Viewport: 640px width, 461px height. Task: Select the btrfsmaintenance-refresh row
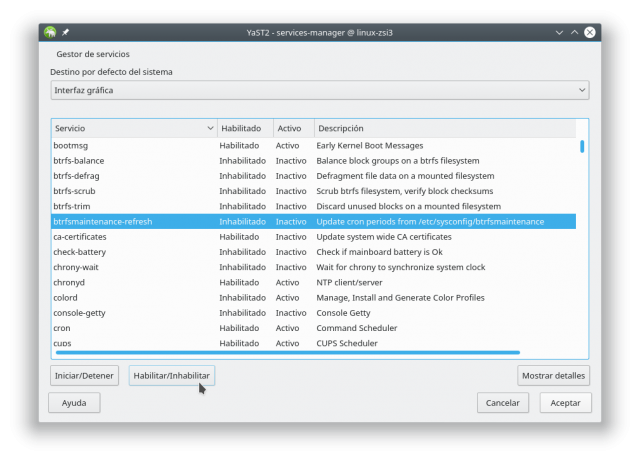(313, 222)
